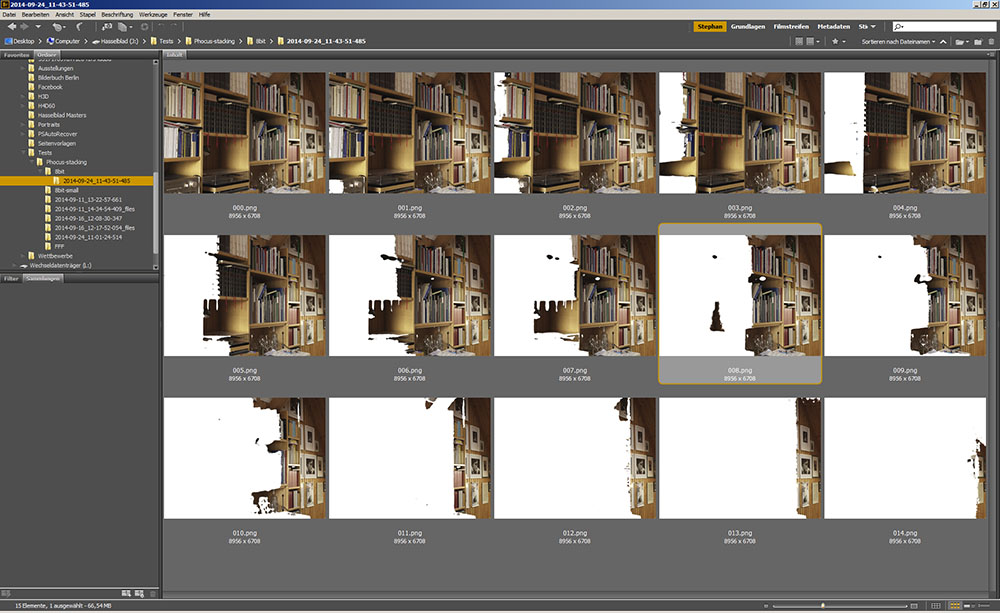Select the Bilderbuch Berlin folder
1000x613 pixels.
click(58, 78)
